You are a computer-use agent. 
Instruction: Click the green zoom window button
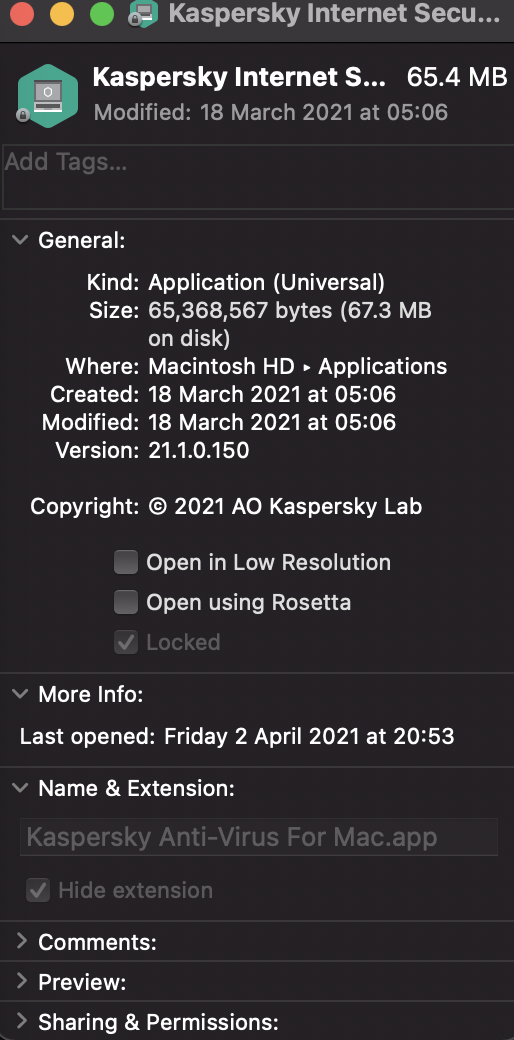click(102, 14)
